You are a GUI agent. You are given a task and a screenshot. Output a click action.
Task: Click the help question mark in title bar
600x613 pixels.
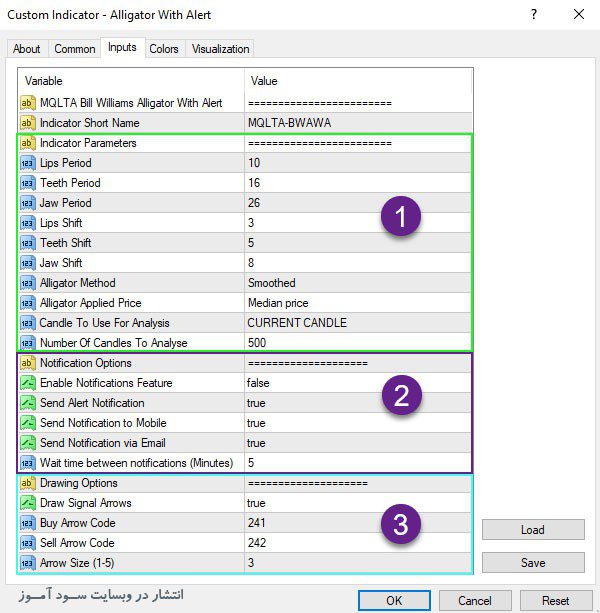tap(533, 15)
